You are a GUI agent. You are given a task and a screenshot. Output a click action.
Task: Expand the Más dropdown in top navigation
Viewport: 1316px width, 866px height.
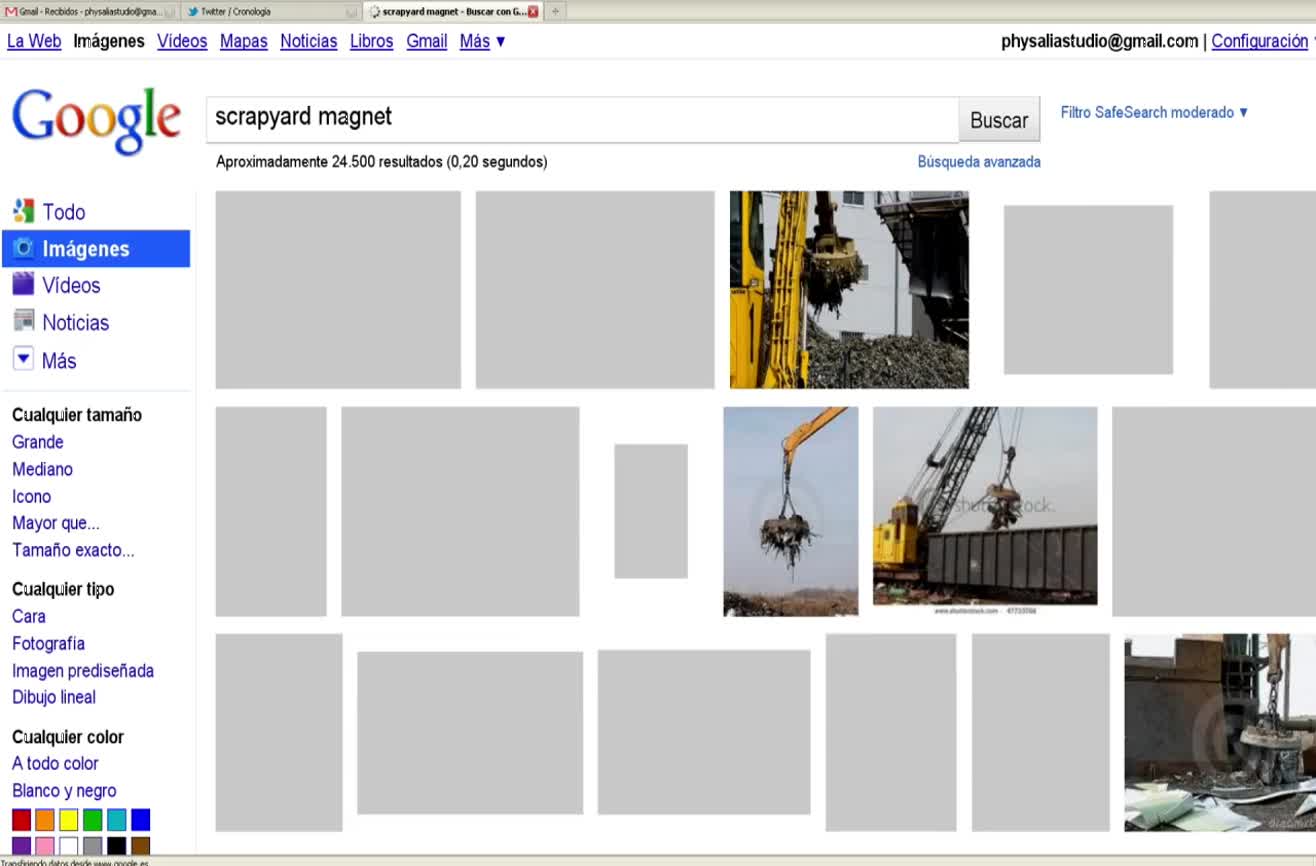483,41
